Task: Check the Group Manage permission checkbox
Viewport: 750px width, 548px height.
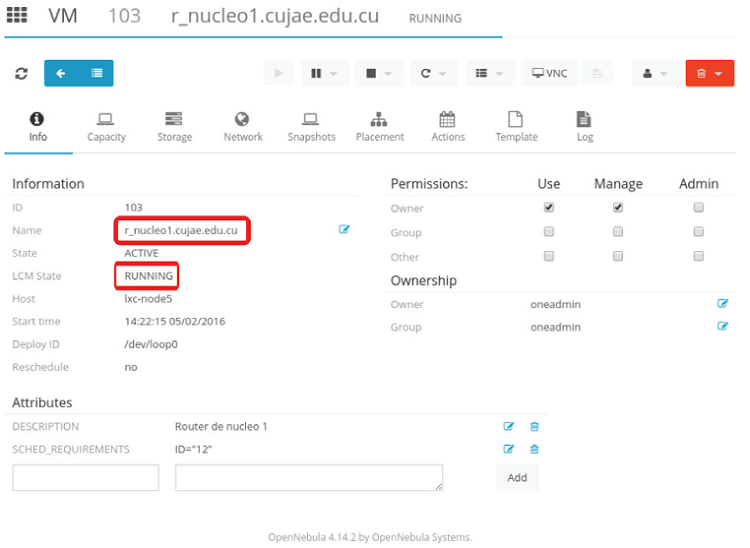Action: (x=618, y=232)
